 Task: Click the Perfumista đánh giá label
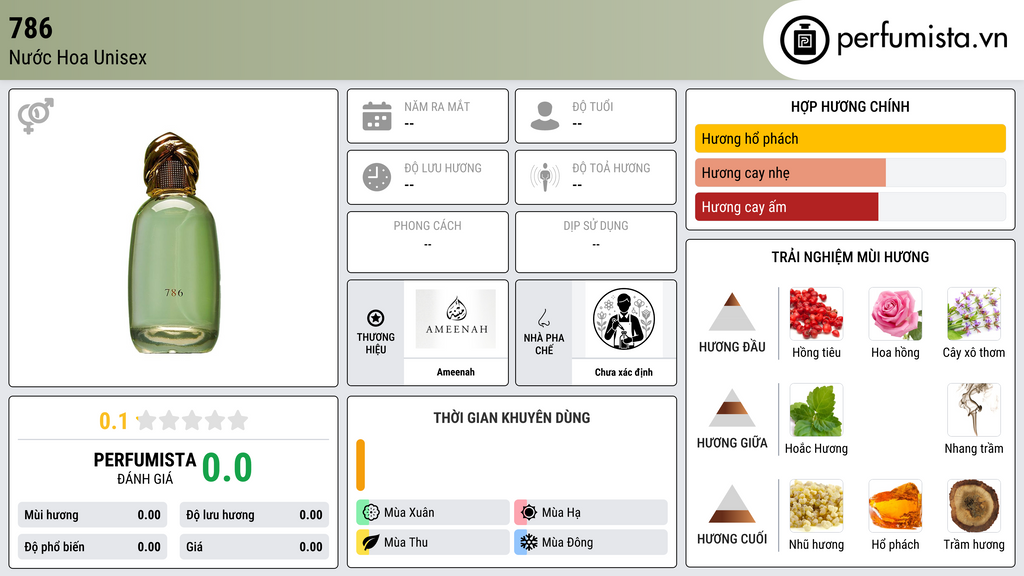tap(144, 468)
